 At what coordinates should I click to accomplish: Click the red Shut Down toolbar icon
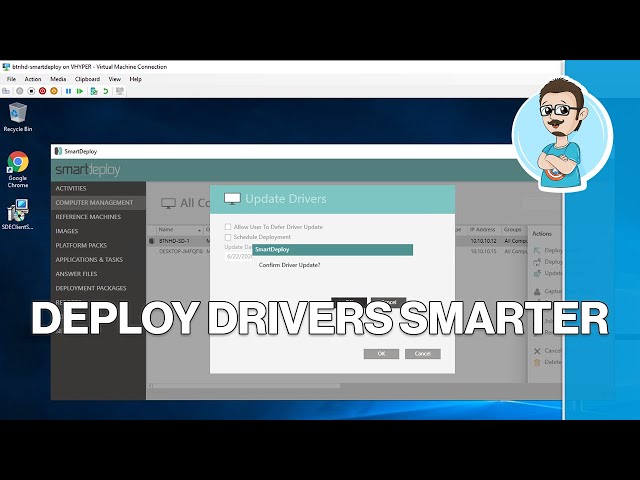tap(42, 91)
